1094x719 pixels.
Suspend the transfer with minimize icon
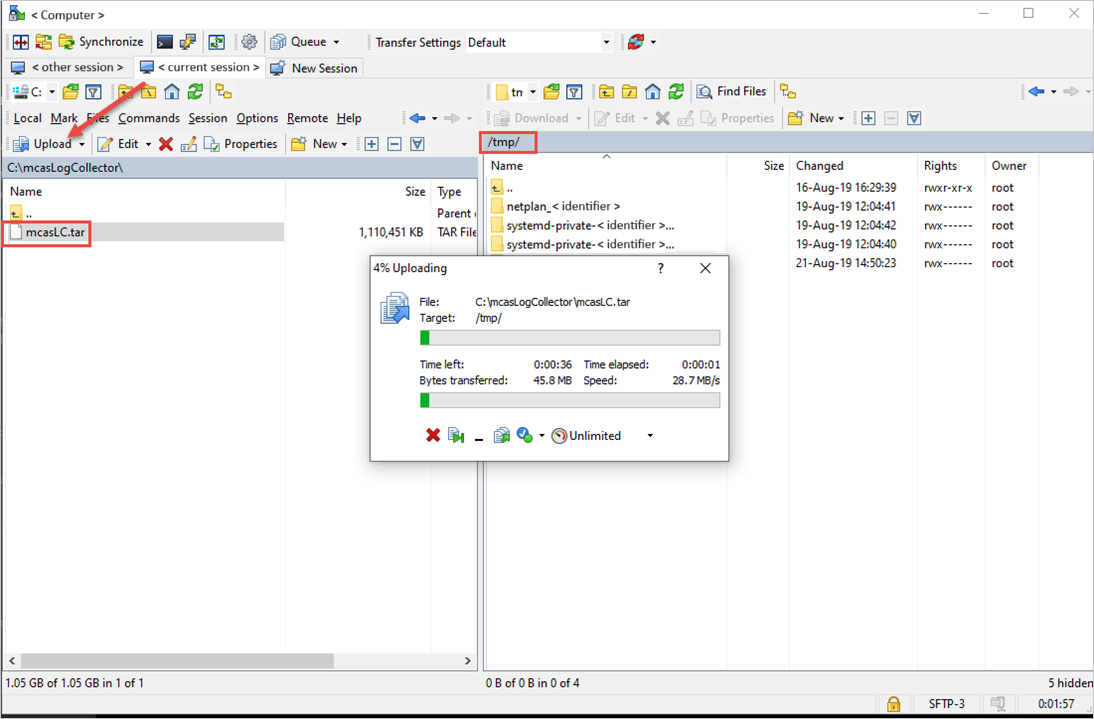pos(478,437)
